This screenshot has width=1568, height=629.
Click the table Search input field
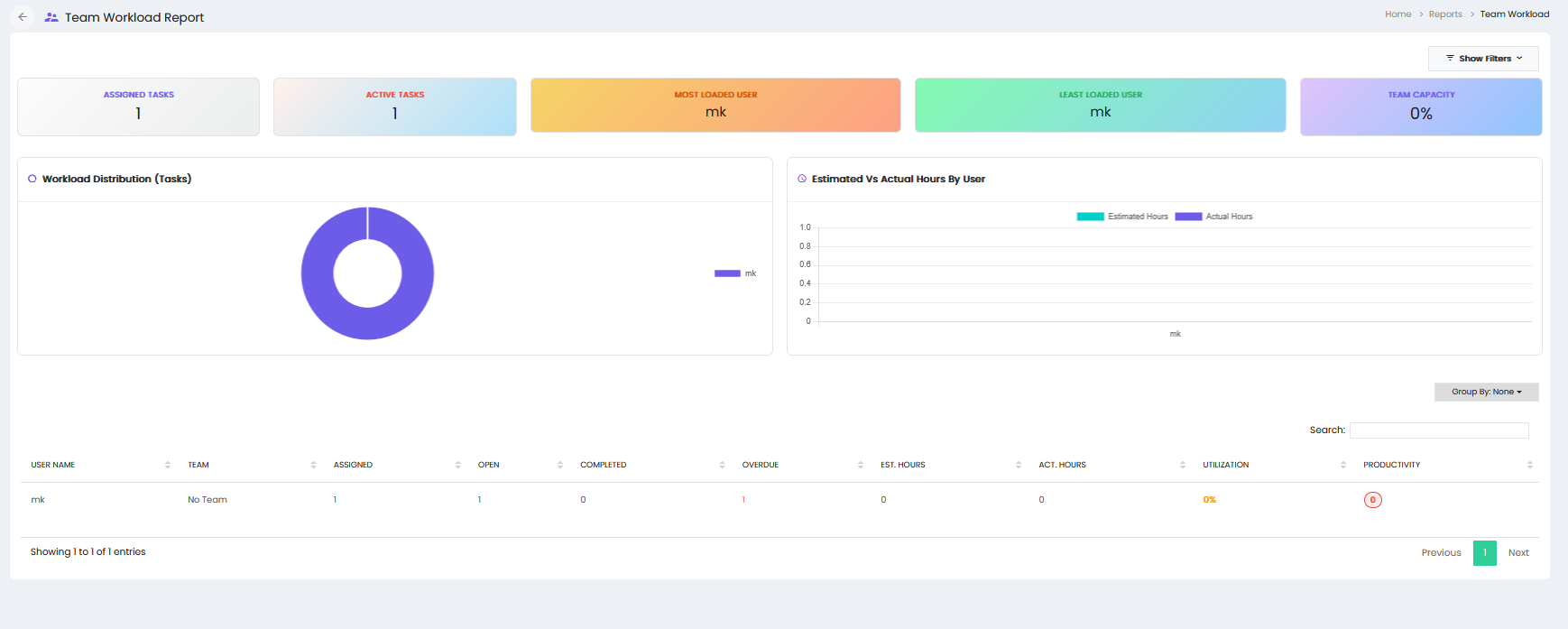coord(1439,430)
